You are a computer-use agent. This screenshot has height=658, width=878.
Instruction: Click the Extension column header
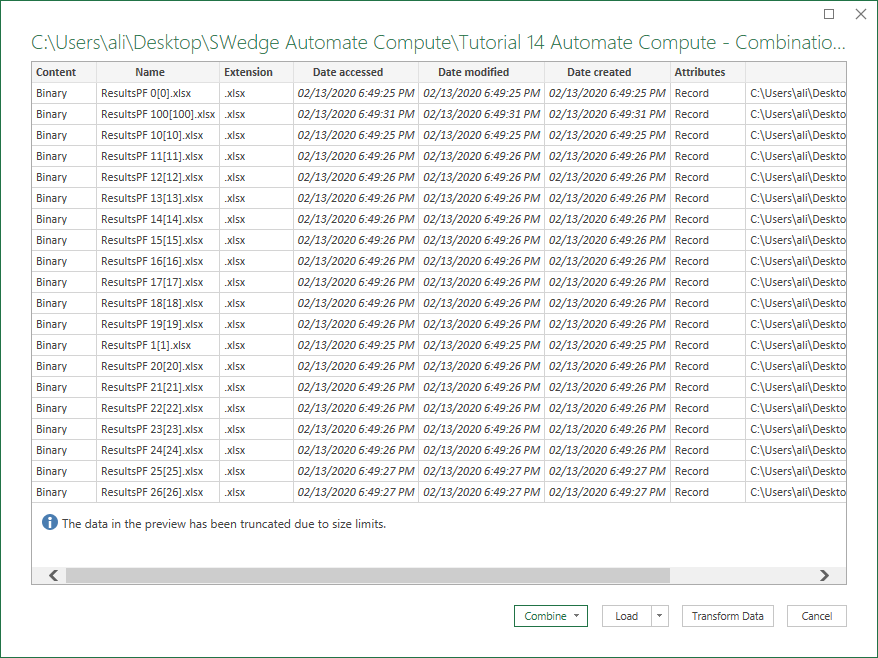click(x=248, y=72)
